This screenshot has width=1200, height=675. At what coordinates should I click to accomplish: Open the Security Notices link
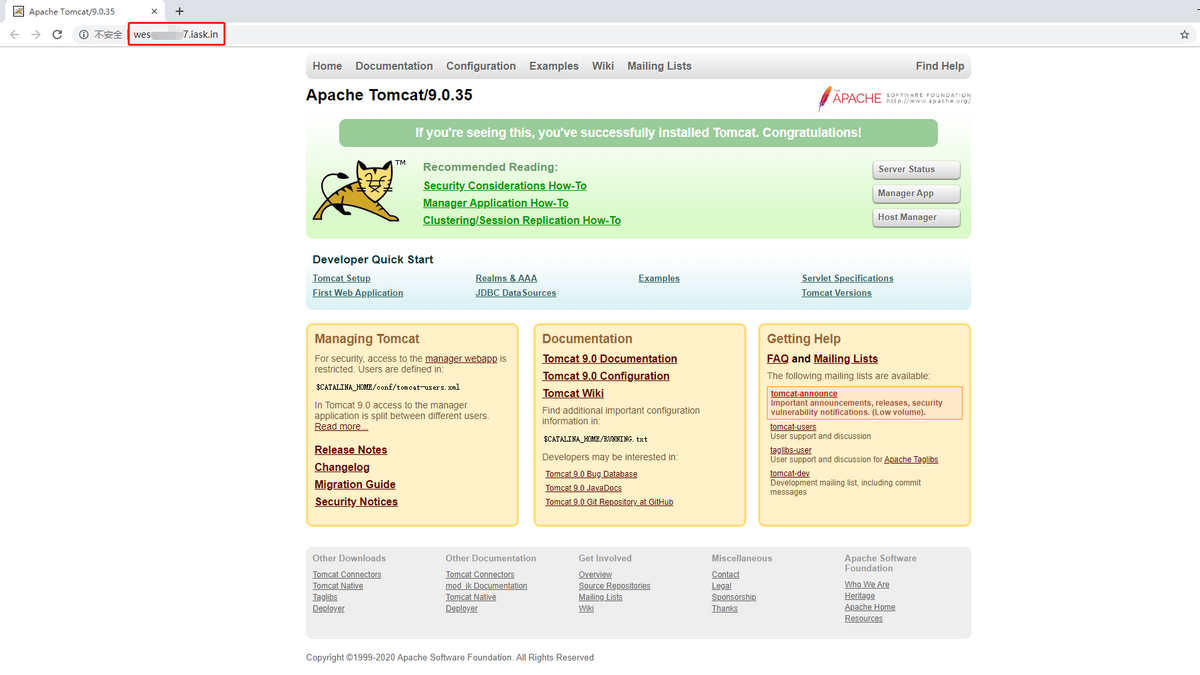click(x=356, y=502)
